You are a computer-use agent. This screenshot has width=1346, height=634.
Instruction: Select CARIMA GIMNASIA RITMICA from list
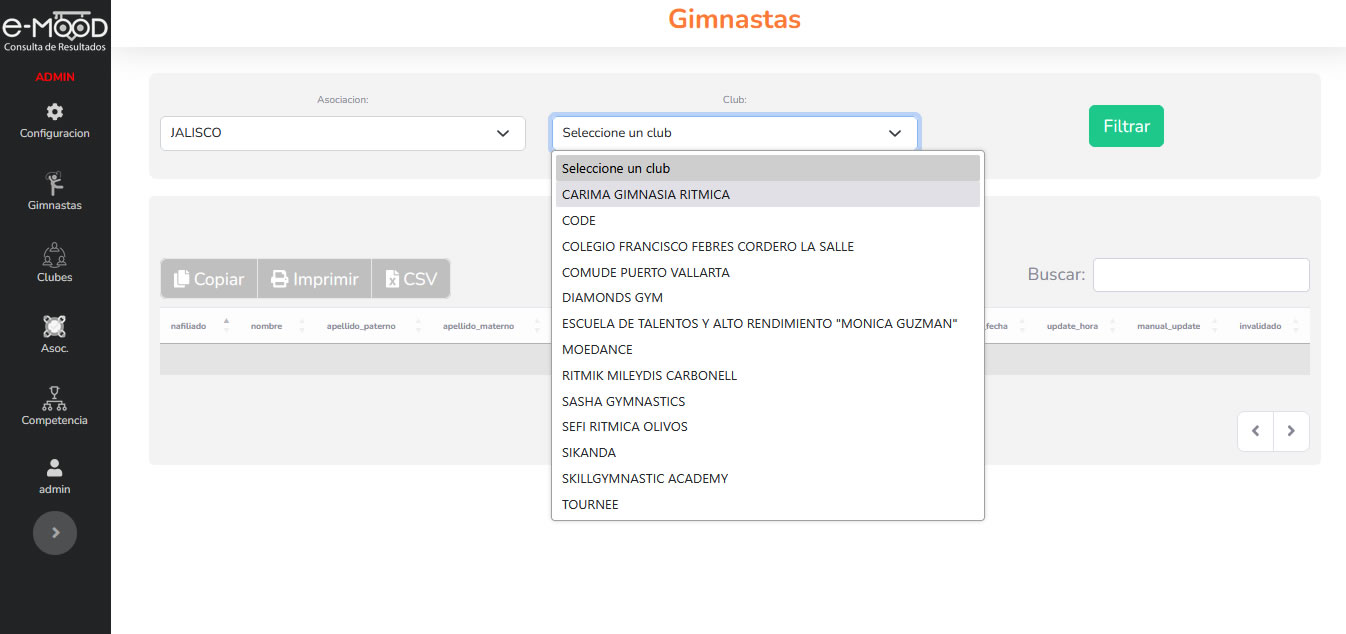tap(646, 195)
